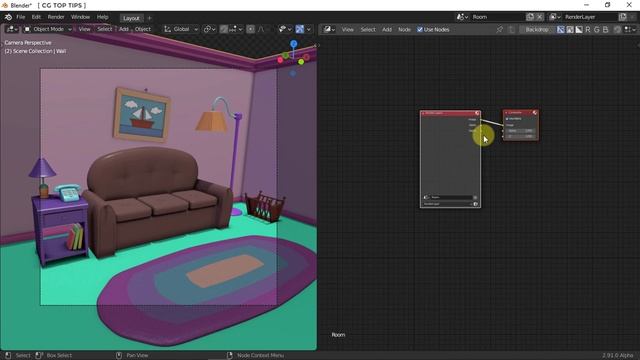Image resolution: width=640 pixels, height=360 pixels.
Task: Toggle the Use Nodes checkbox
Action: [x=420, y=29]
